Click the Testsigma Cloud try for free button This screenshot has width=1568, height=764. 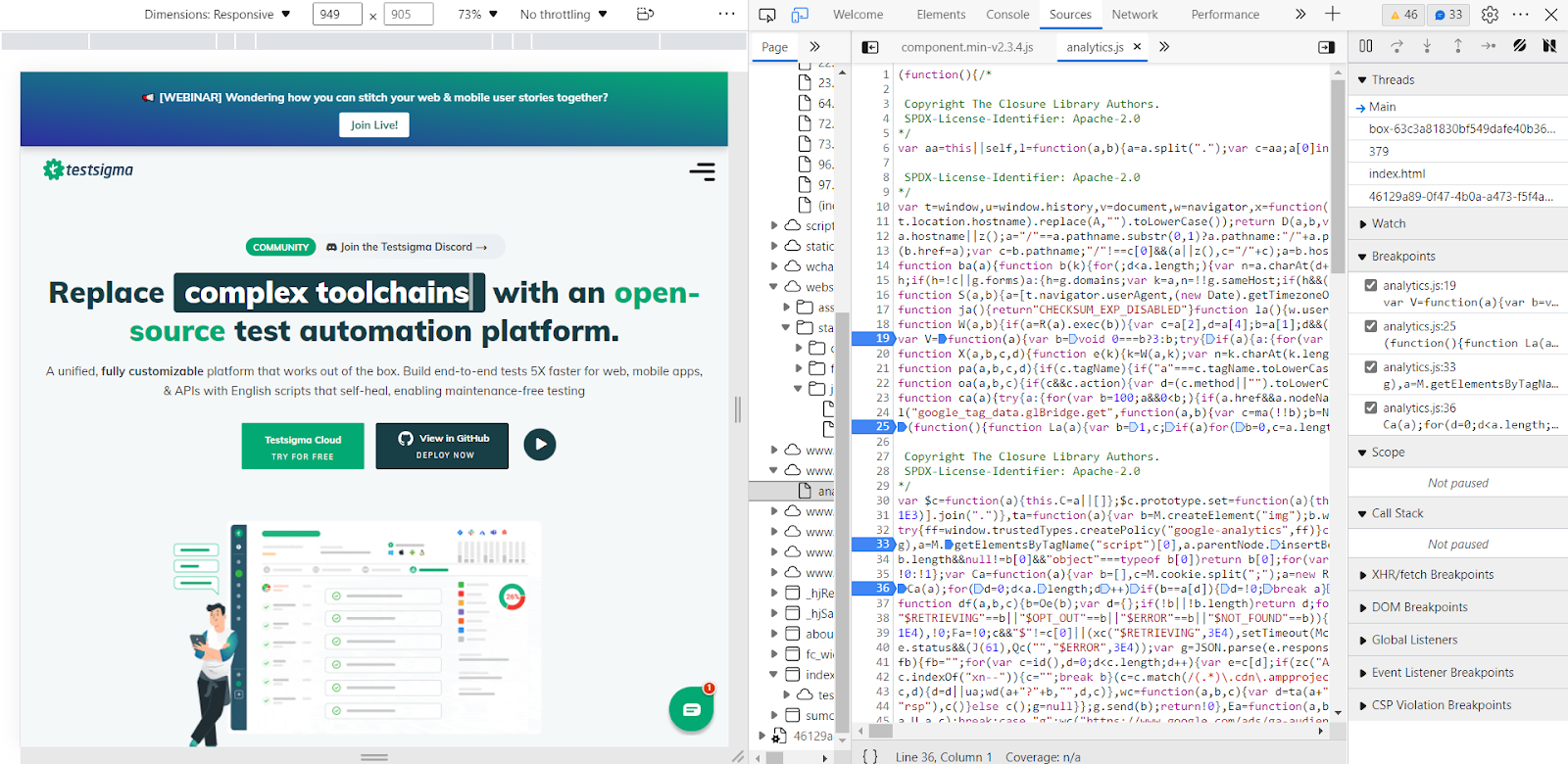303,447
